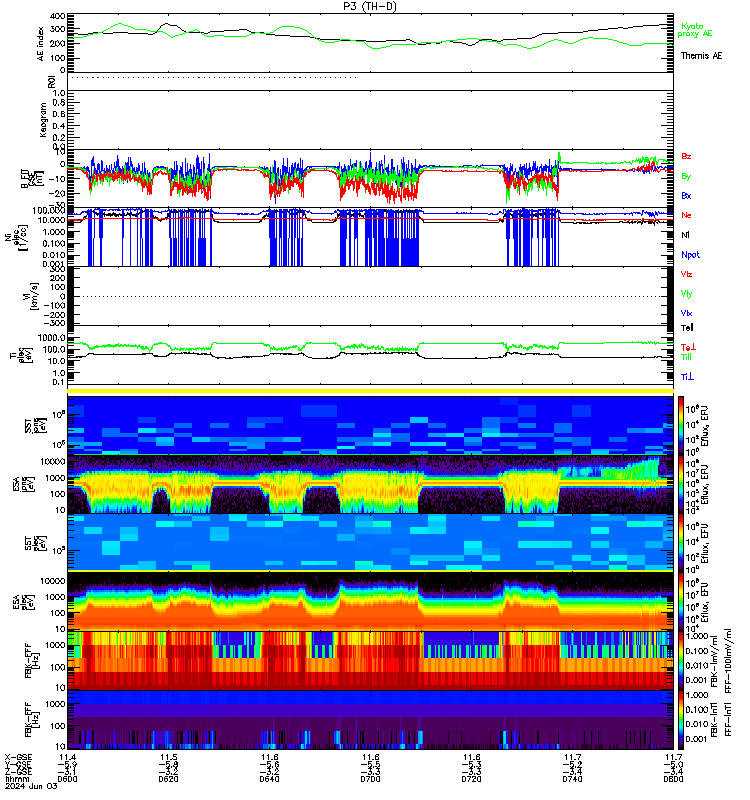Click the plot title 'P3 (TH-D)'
The width and height of the screenshot is (750, 800).
point(370,6)
